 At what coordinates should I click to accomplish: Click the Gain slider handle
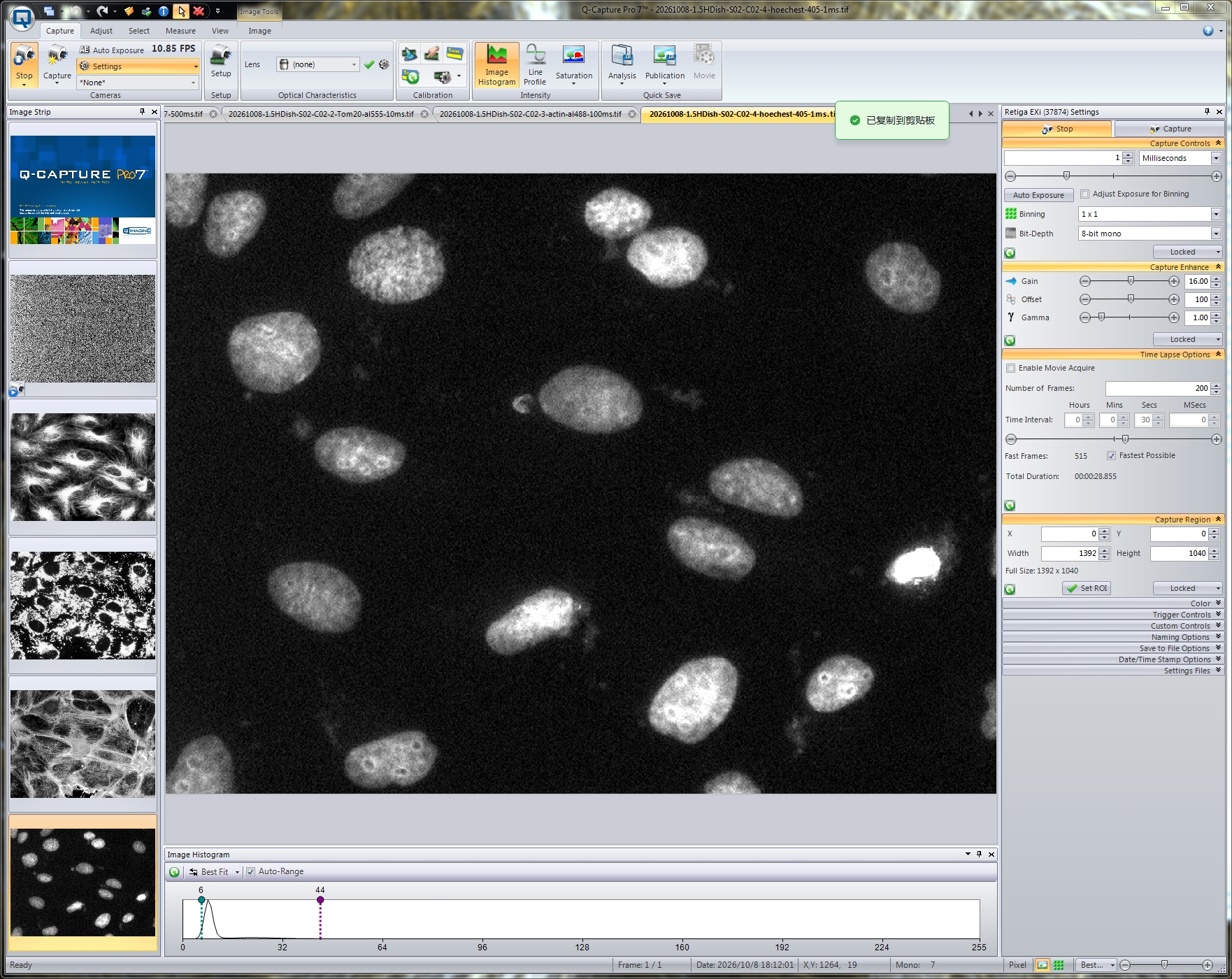(1131, 280)
